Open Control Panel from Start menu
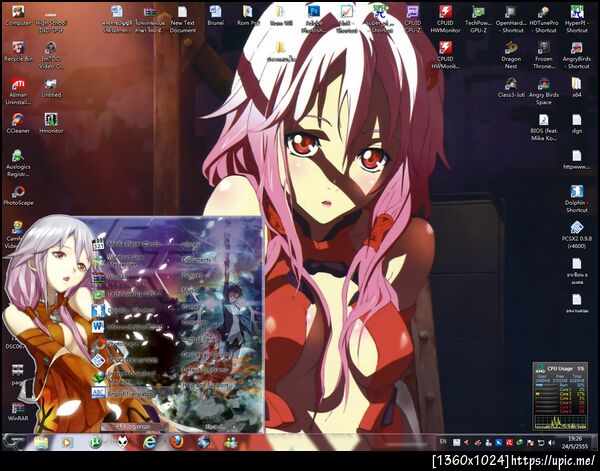Image resolution: width=600 pixels, height=471 pixels. [198, 339]
